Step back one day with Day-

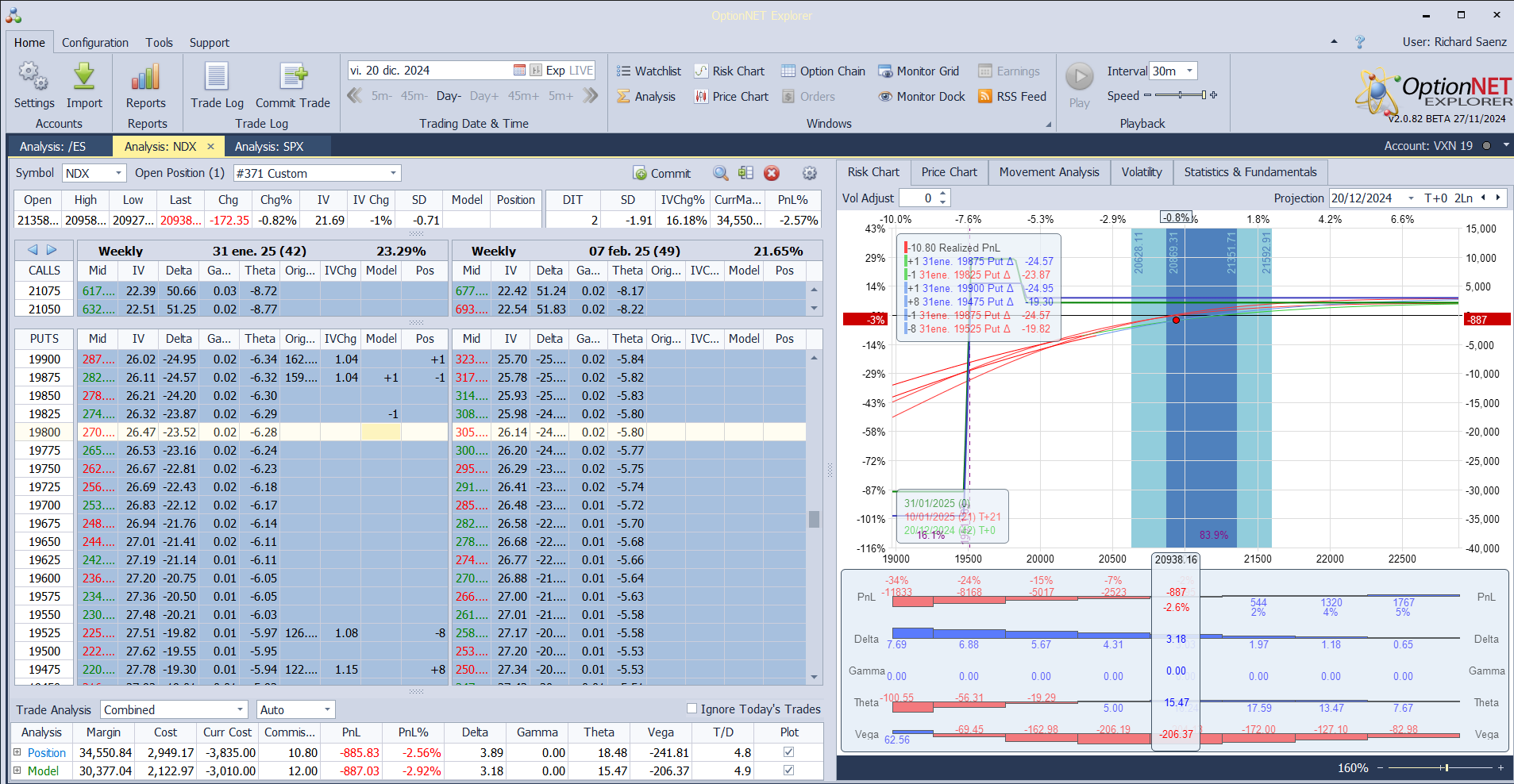(449, 96)
